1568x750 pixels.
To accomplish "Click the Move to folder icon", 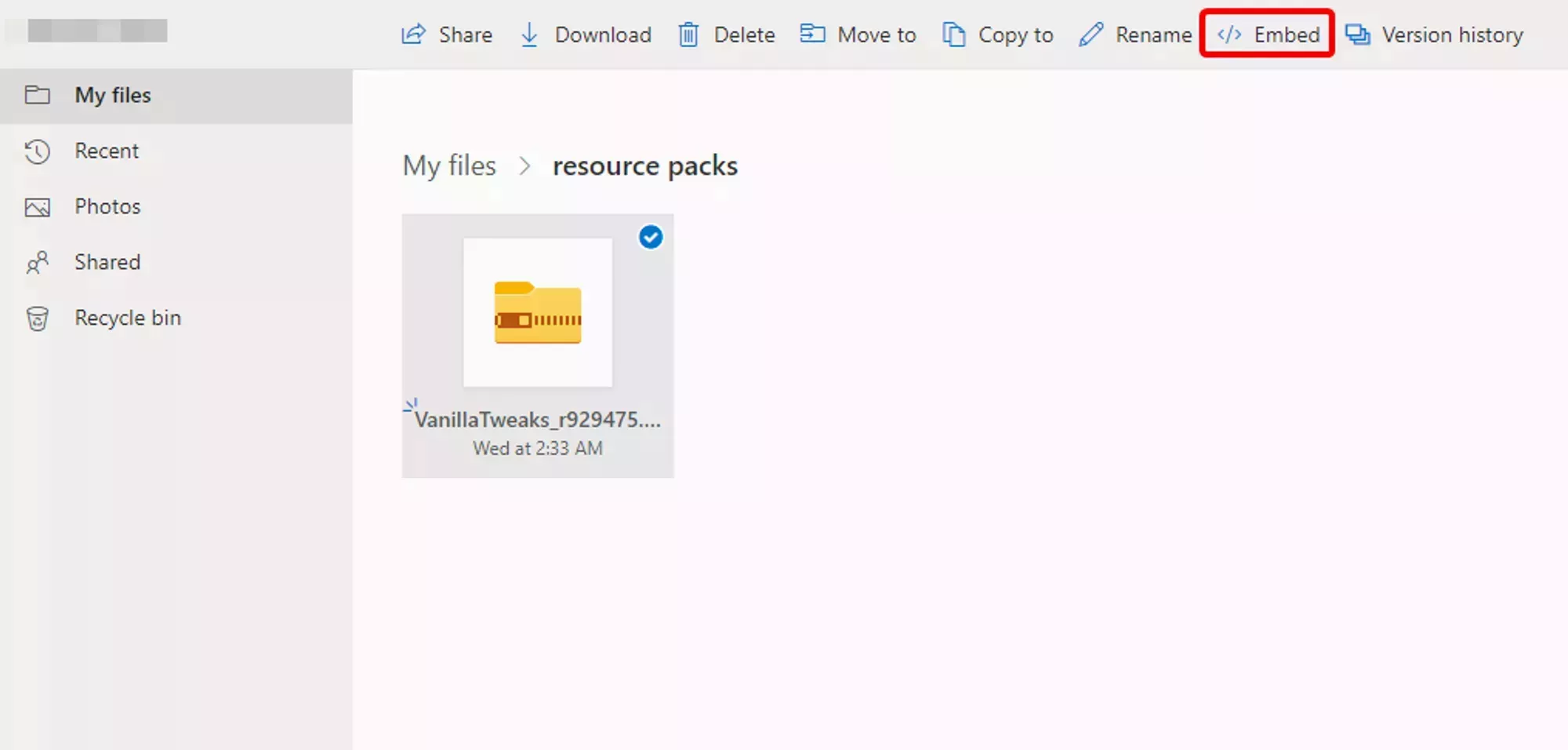I will [814, 34].
